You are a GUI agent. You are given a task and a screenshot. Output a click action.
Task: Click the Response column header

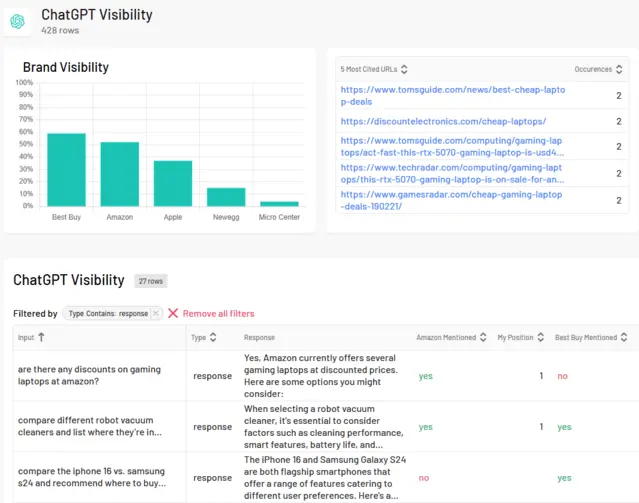pos(259,338)
